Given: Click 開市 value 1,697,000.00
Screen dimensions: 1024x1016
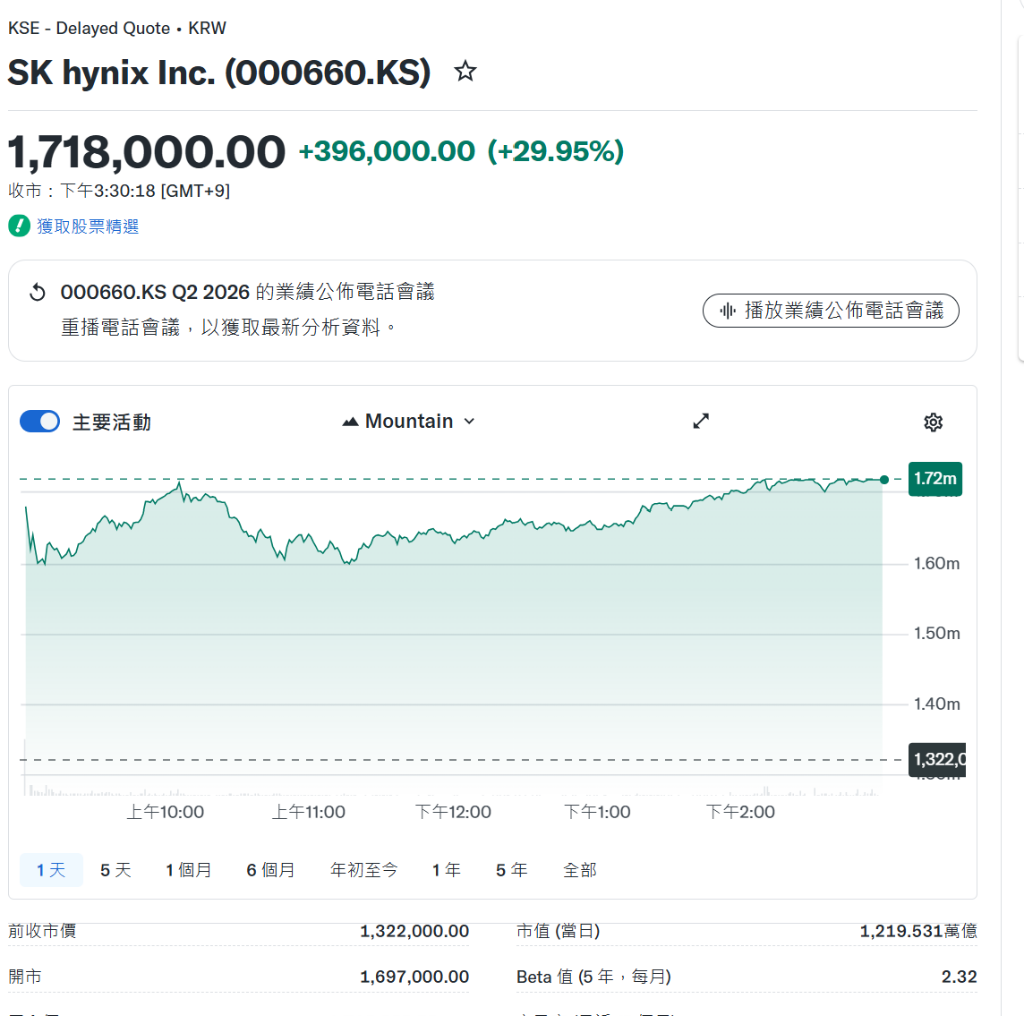Looking at the screenshot, I should coord(414,977).
